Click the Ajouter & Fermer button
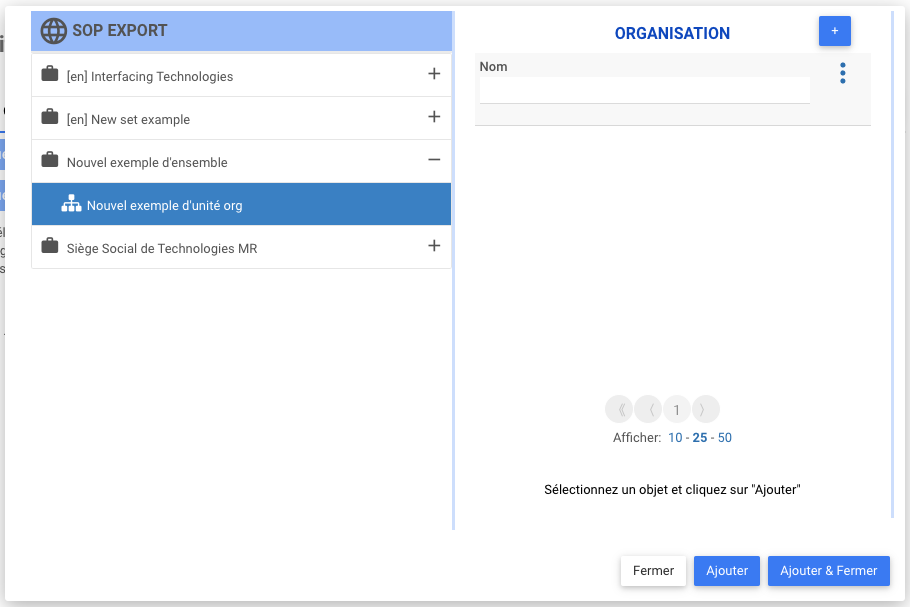 click(x=828, y=571)
